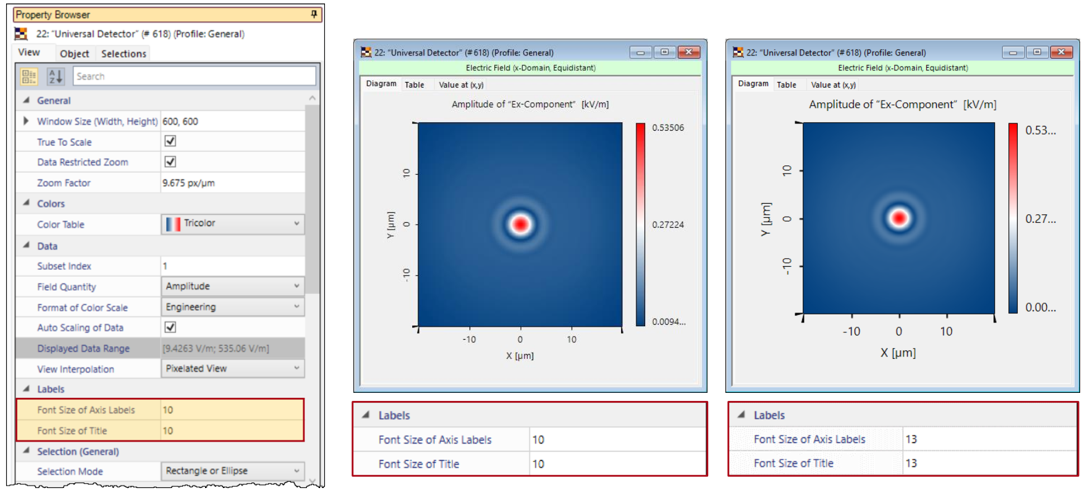Collapse the Selection (General) section
Screen dimensions: 1085x494
pos(26,452)
